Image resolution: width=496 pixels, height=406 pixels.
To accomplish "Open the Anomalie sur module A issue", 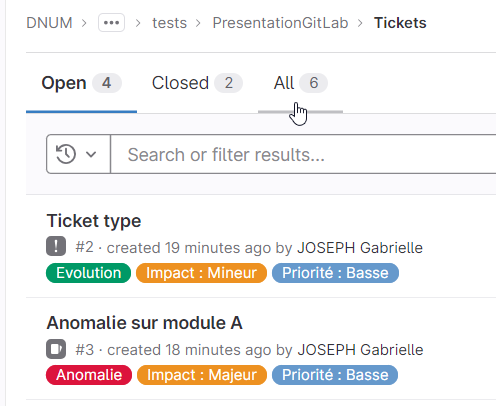I will coord(144,323).
